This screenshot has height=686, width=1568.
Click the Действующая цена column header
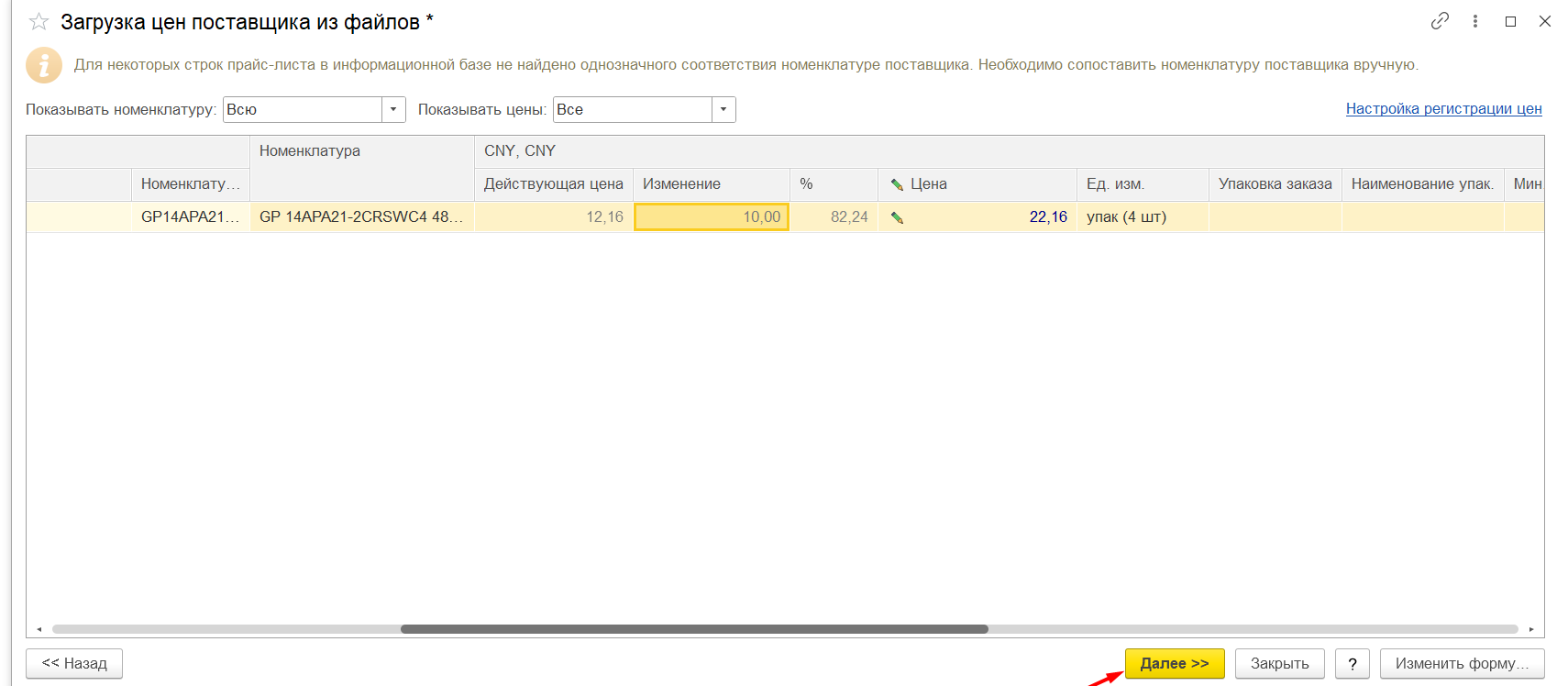coord(553,184)
